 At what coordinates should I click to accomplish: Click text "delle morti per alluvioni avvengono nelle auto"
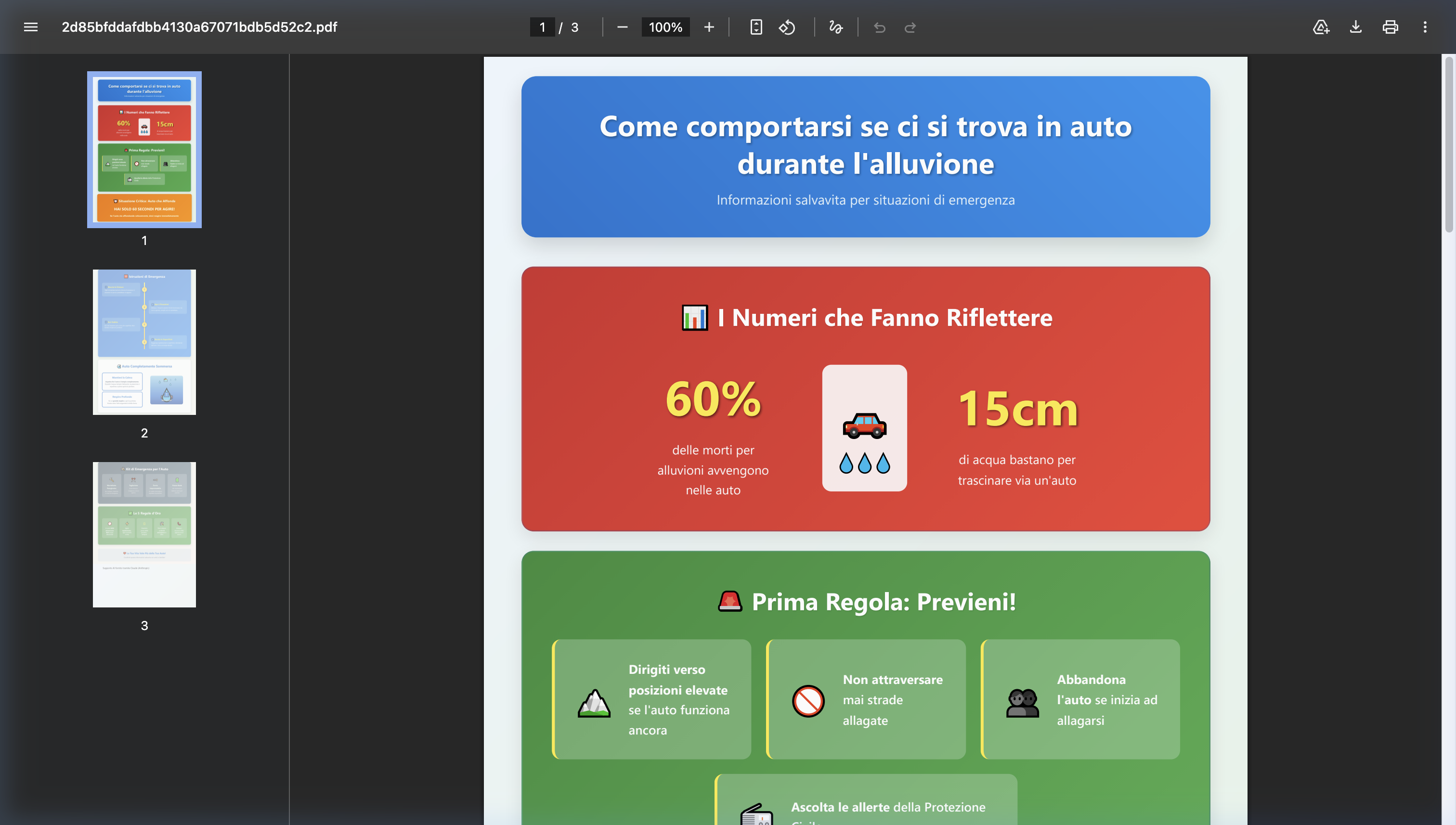(x=713, y=470)
